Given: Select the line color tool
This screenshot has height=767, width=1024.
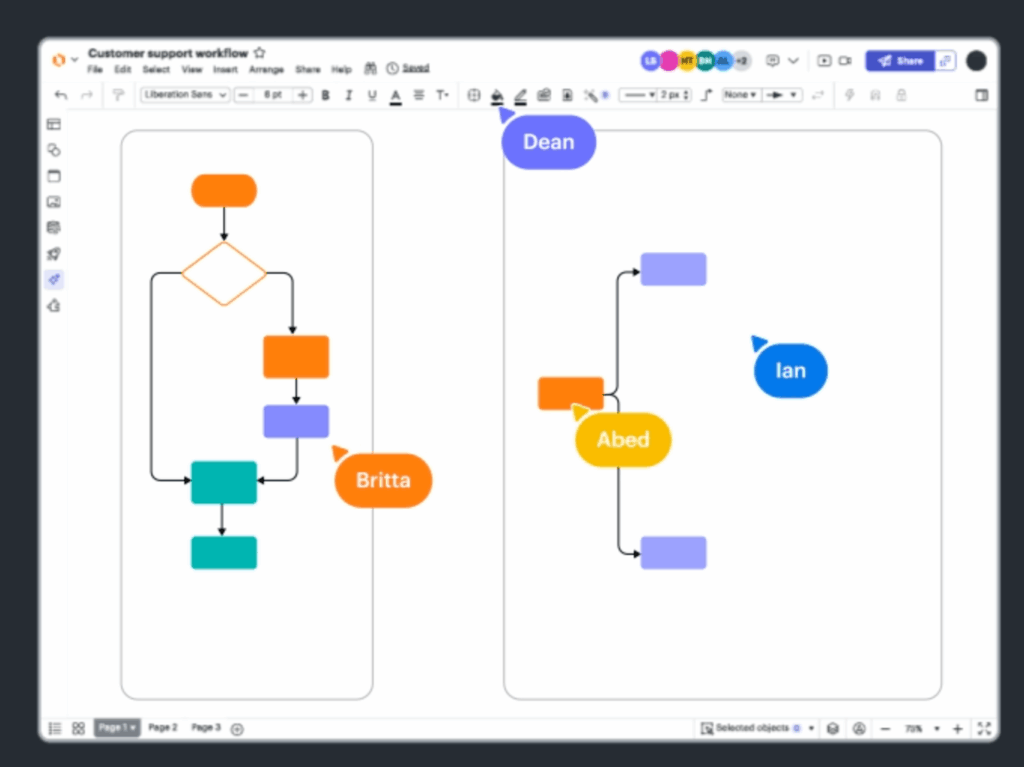Looking at the screenshot, I should (520, 95).
